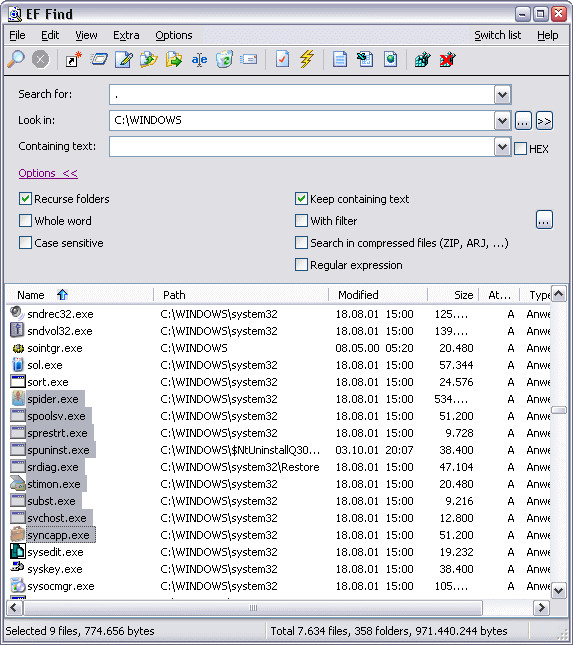This screenshot has height=645, width=573.
Task: Open the Search for dropdown
Action: point(502,95)
